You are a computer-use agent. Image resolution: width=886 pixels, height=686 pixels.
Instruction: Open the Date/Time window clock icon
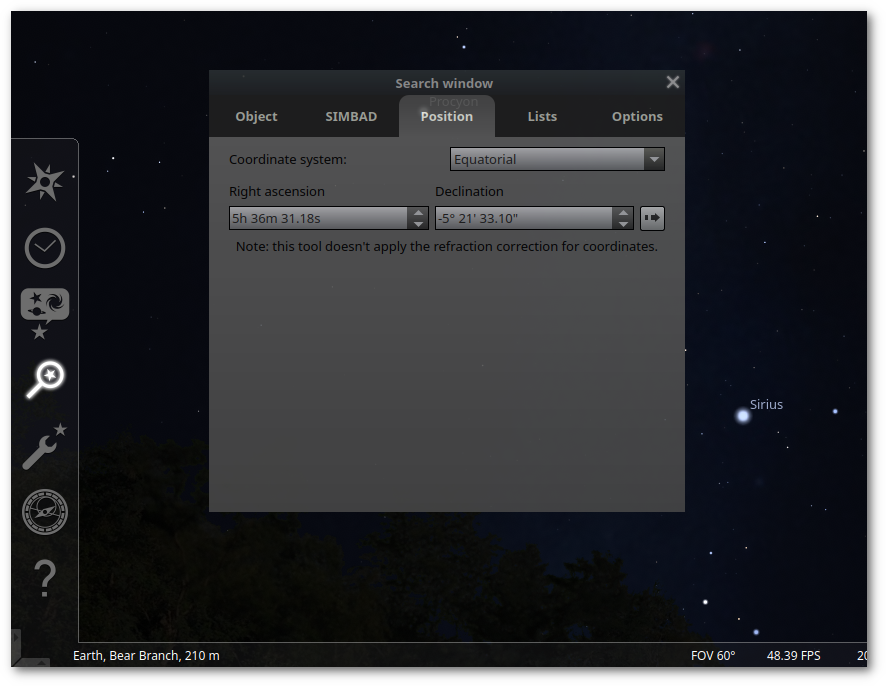(45, 248)
